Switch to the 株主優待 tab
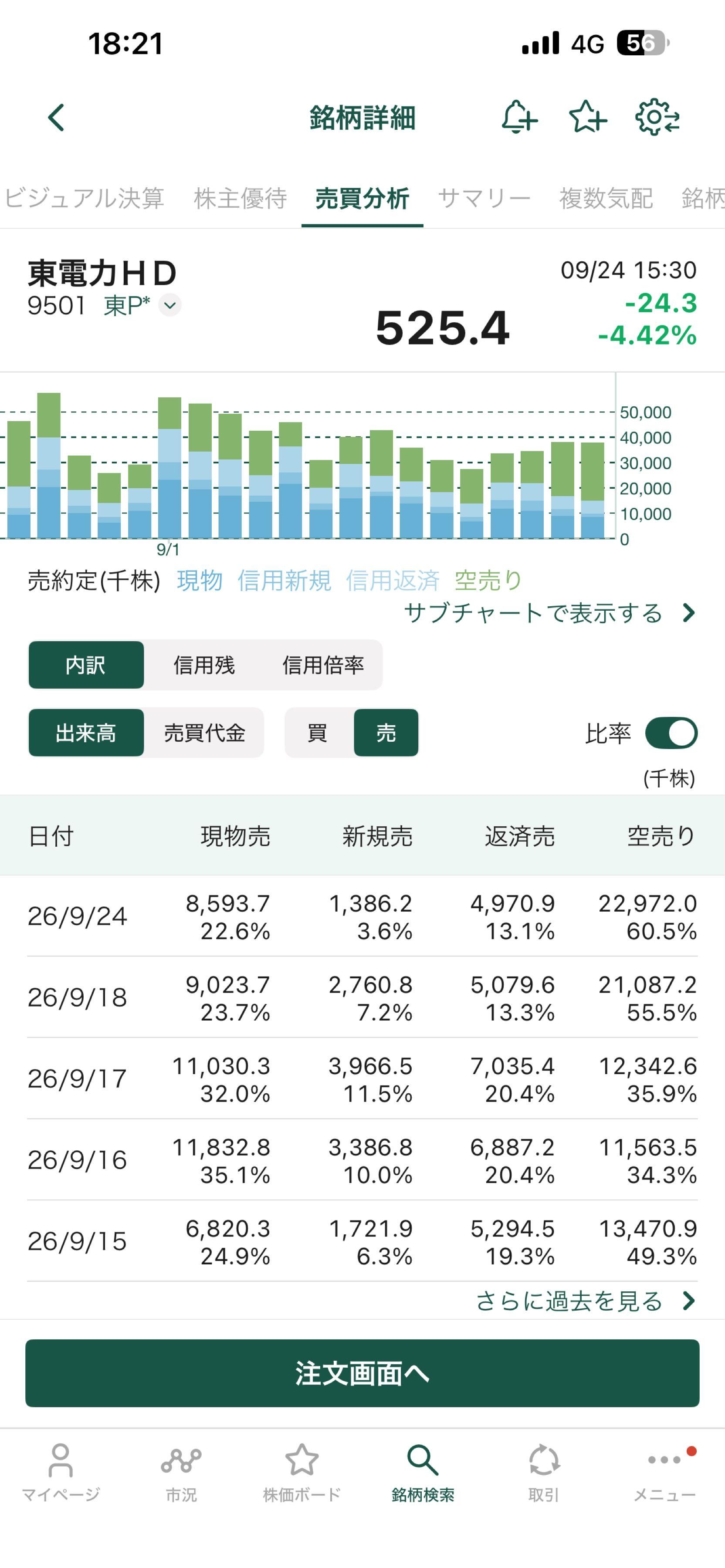 (x=241, y=198)
